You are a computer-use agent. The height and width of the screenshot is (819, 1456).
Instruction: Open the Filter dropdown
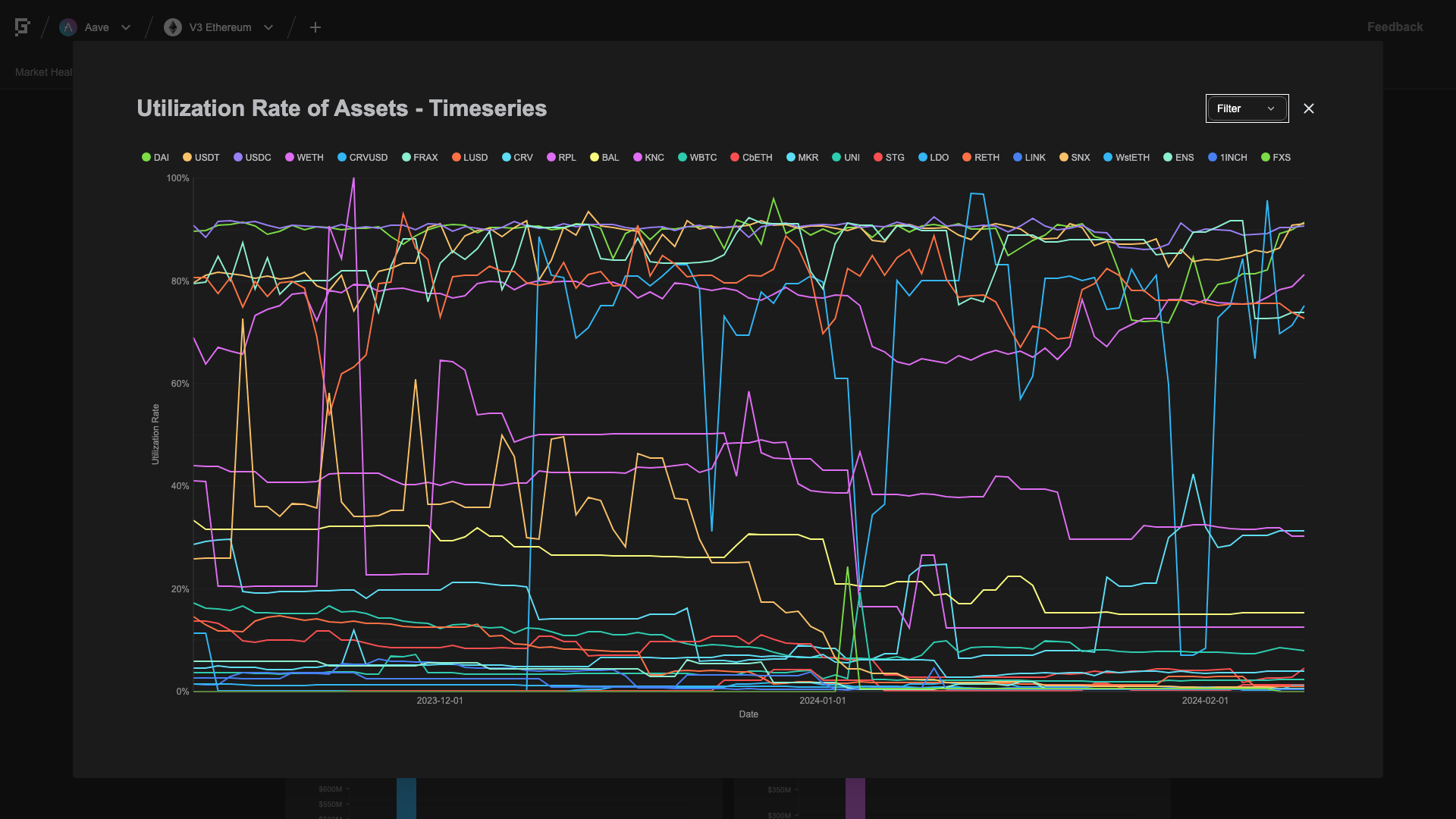click(1247, 108)
